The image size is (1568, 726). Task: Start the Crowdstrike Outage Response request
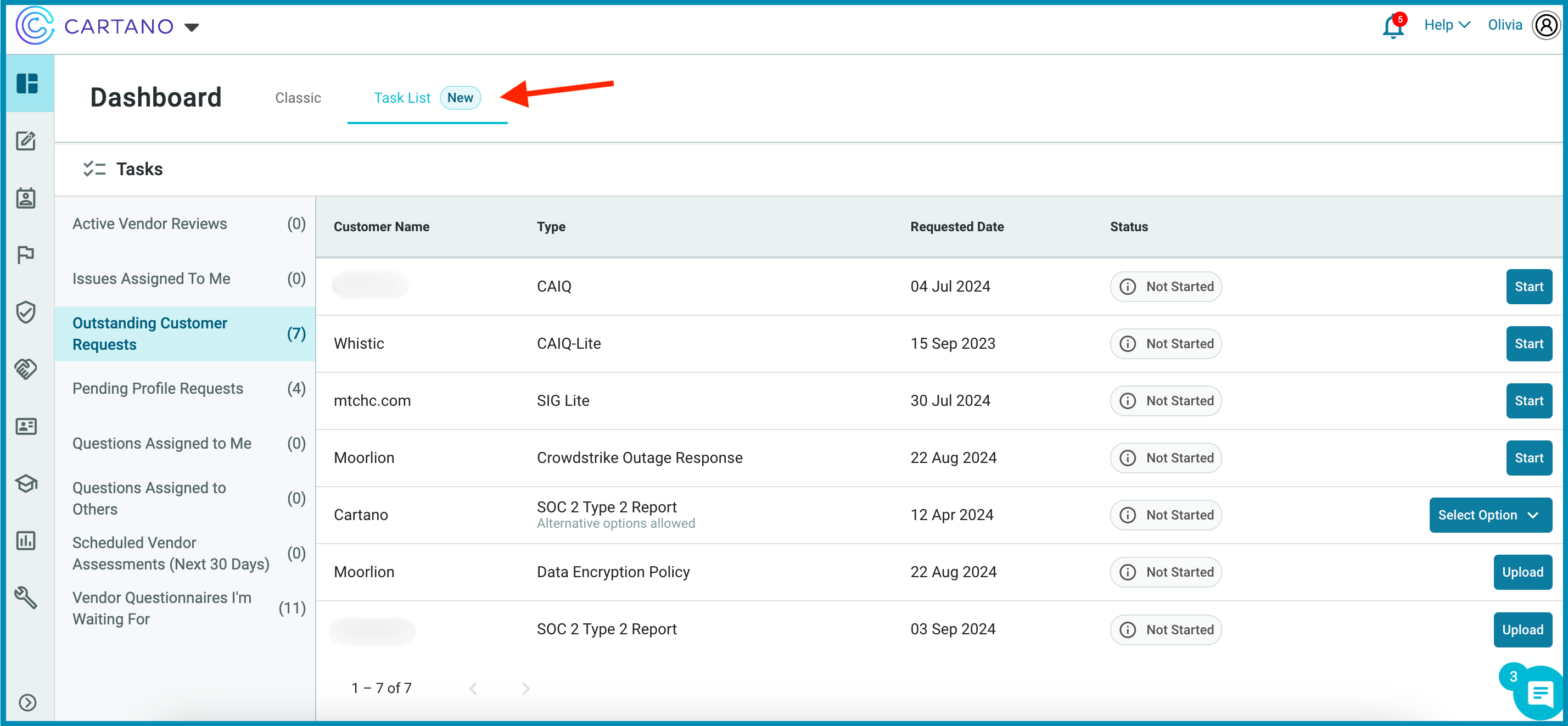pos(1528,458)
